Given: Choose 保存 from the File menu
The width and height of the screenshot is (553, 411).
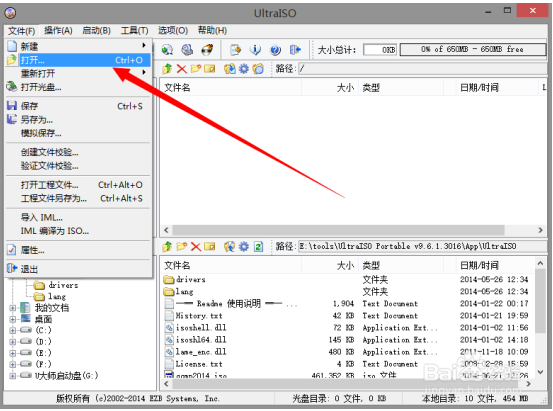Looking at the screenshot, I should click(x=78, y=106).
